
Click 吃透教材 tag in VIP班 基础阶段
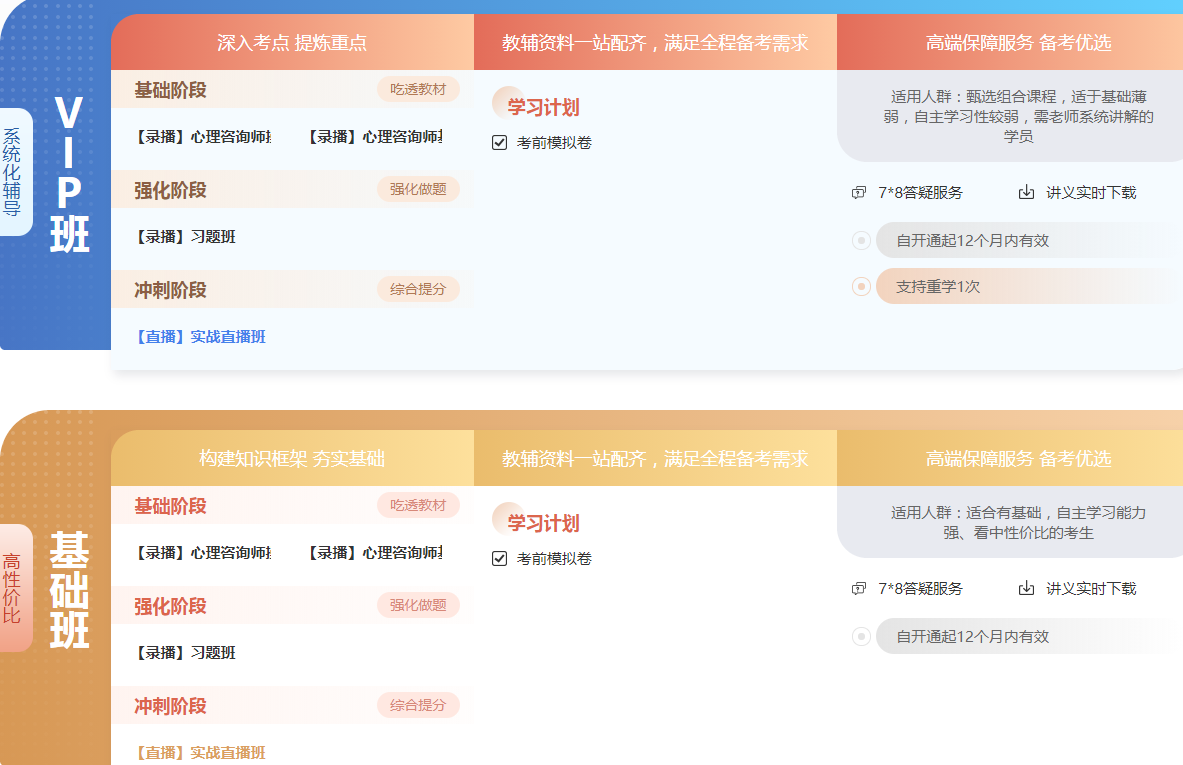(x=418, y=89)
